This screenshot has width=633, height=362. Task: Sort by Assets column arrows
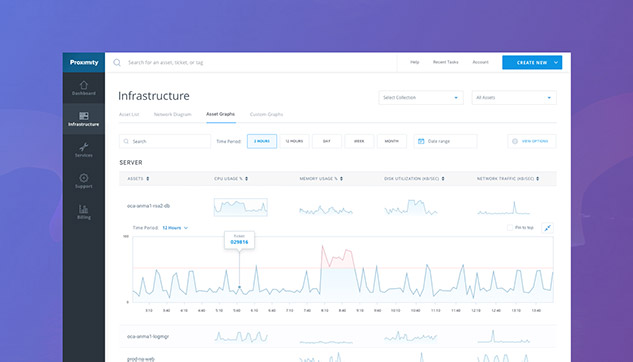coord(148,179)
